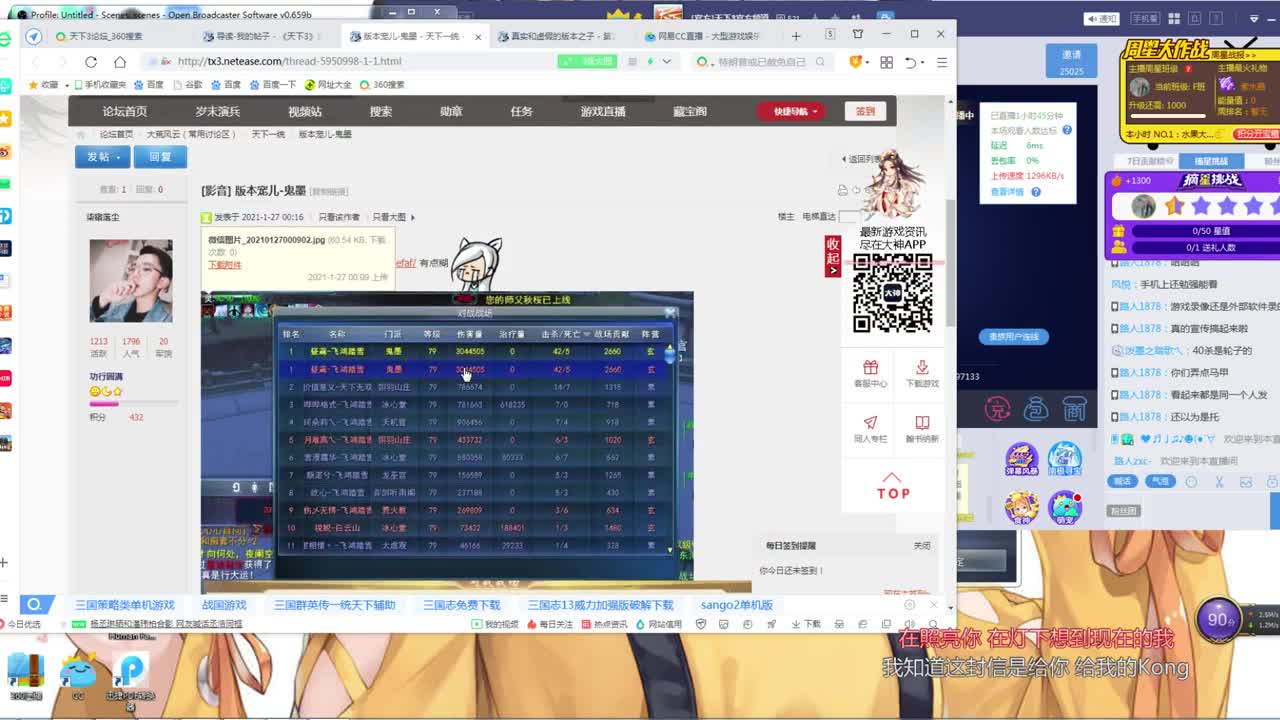Close the 版本宠儿-鬼墨 browser tab
The image size is (1280, 720).
477,37
